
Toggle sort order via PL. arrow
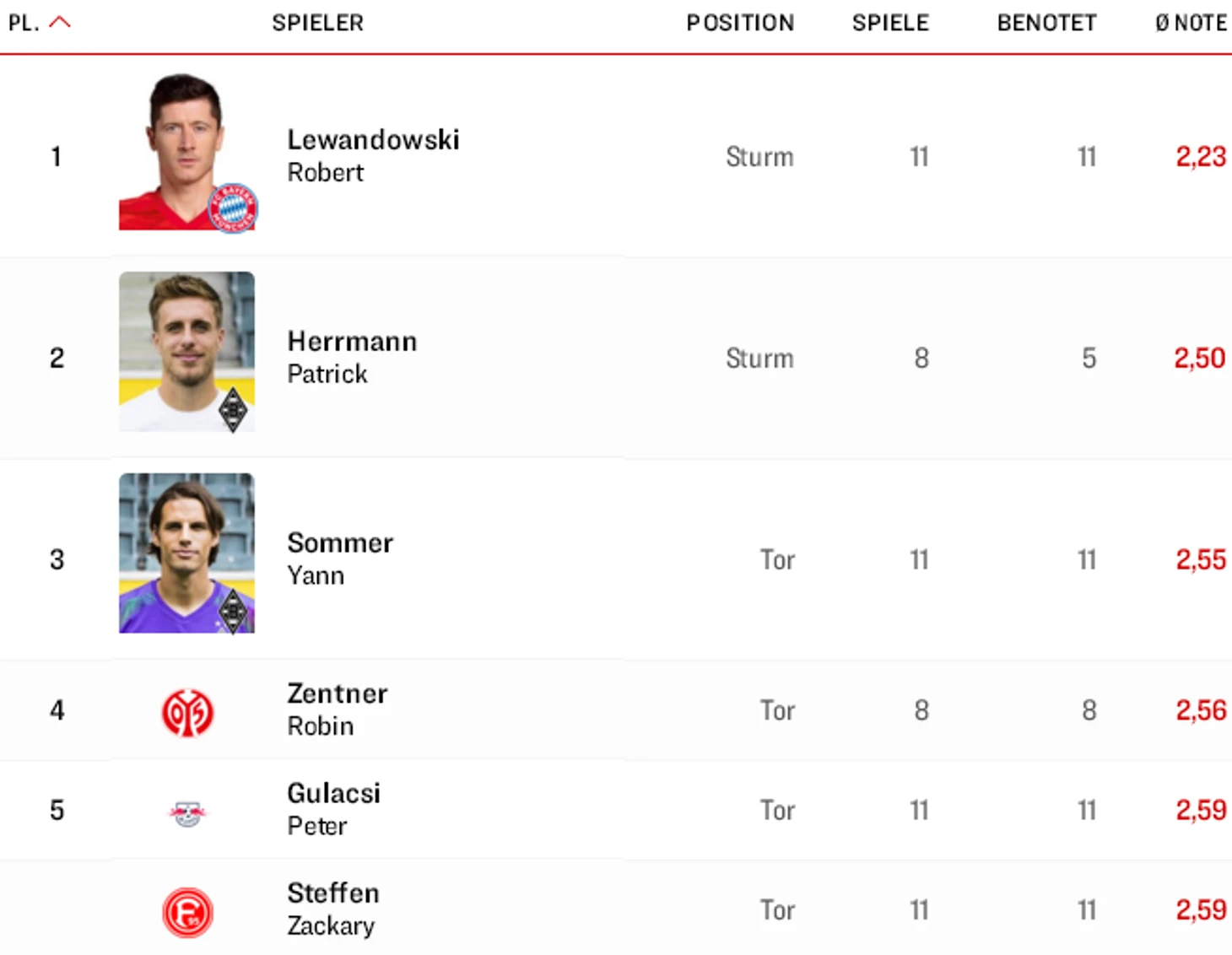click(60, 23)
